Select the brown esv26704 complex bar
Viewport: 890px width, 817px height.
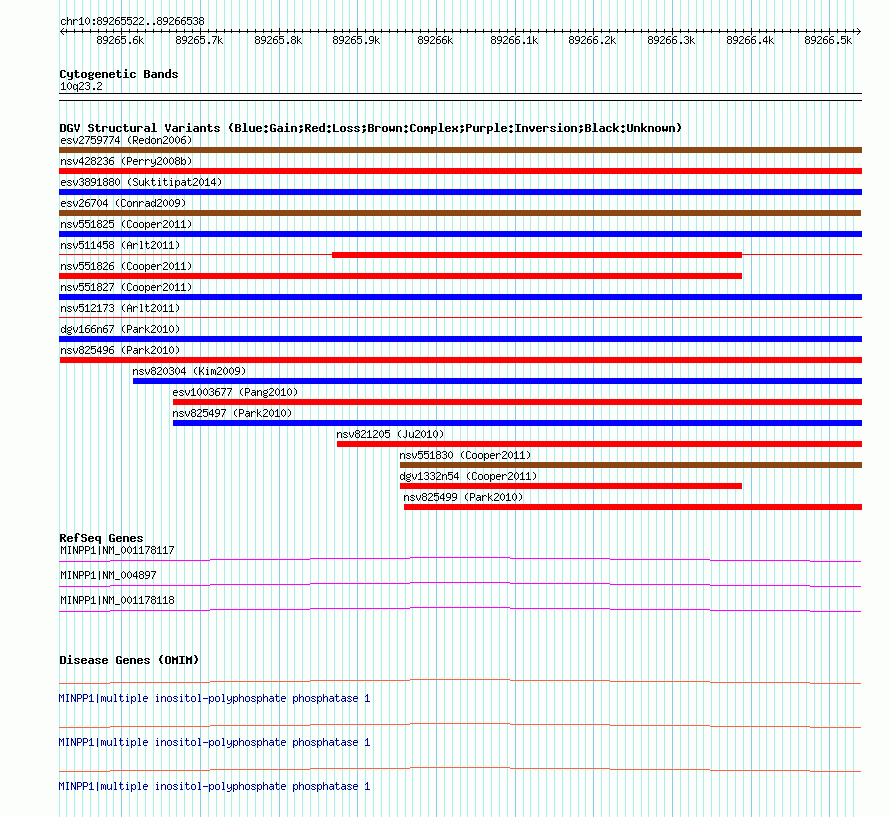click(460, 213)
